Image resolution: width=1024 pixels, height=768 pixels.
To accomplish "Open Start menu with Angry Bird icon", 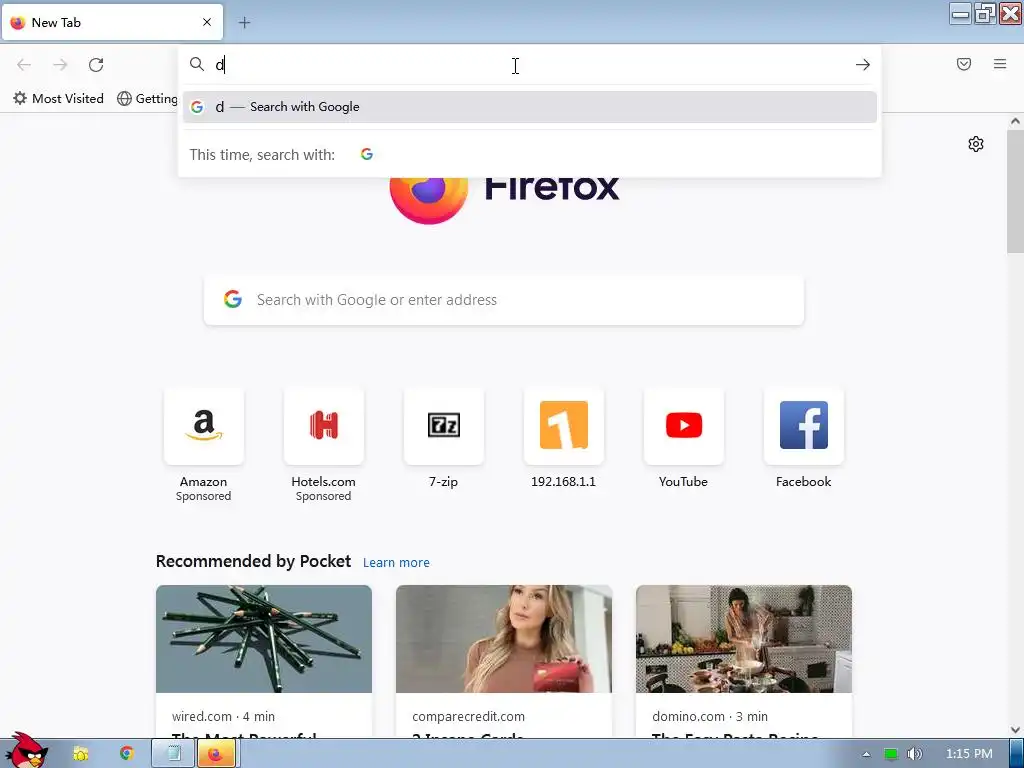I will (26, 751).
